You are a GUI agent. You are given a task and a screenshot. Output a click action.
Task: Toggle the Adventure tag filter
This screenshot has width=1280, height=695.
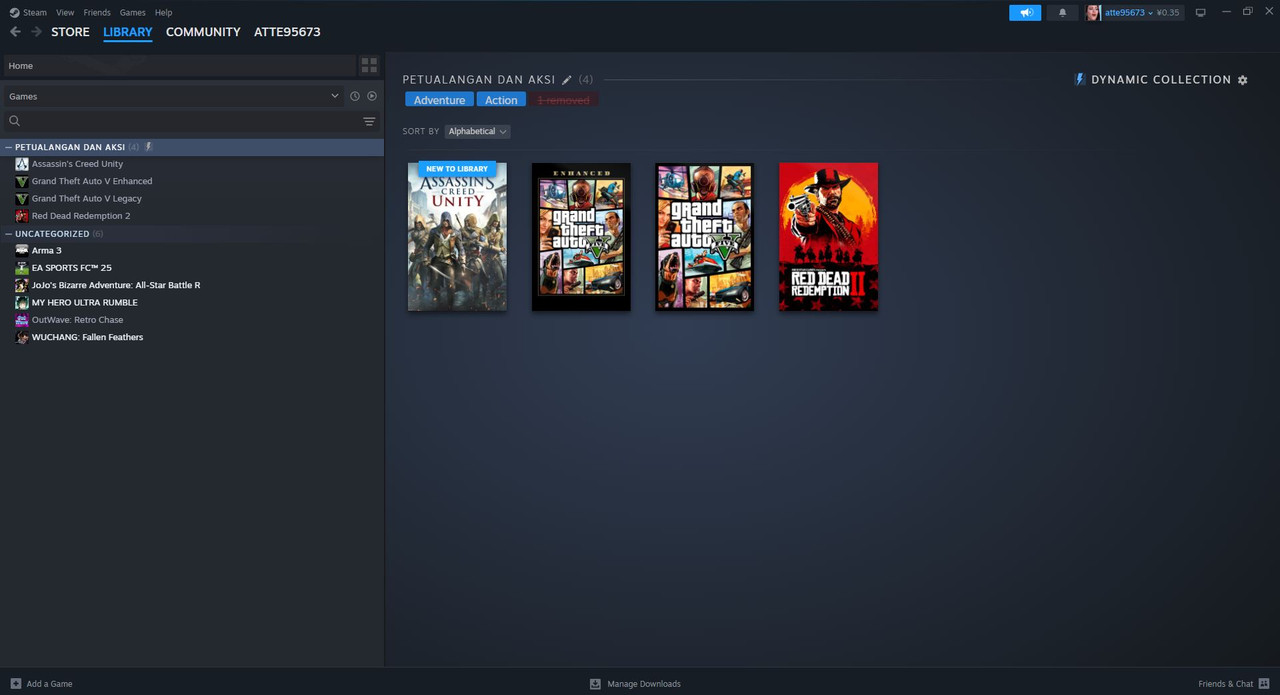click(x=439, y=100)
